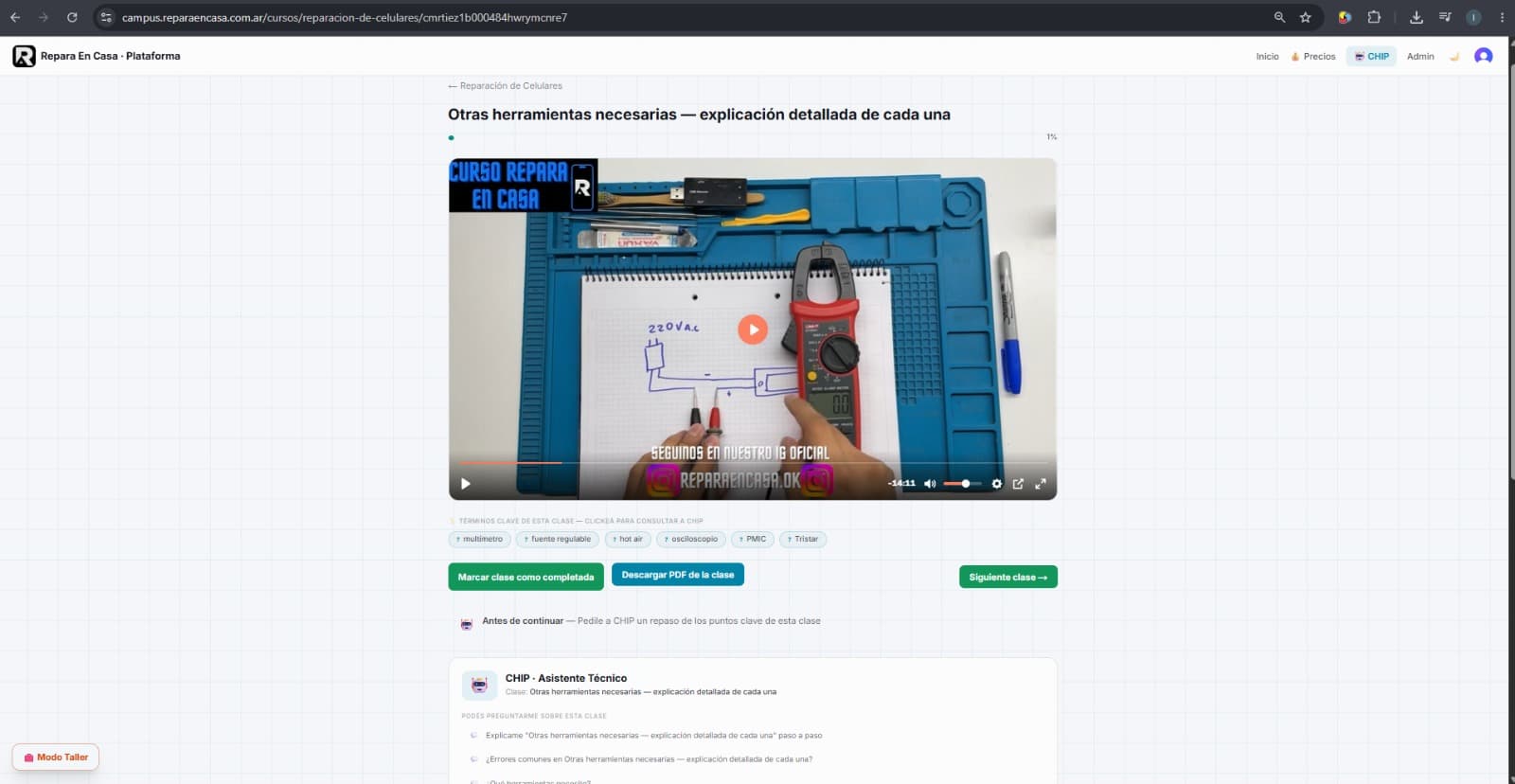The width and height of the screenshot is (1515, 784).
Task: Select the Explicame paso a paso suggestion
Action: pos(654,735)
